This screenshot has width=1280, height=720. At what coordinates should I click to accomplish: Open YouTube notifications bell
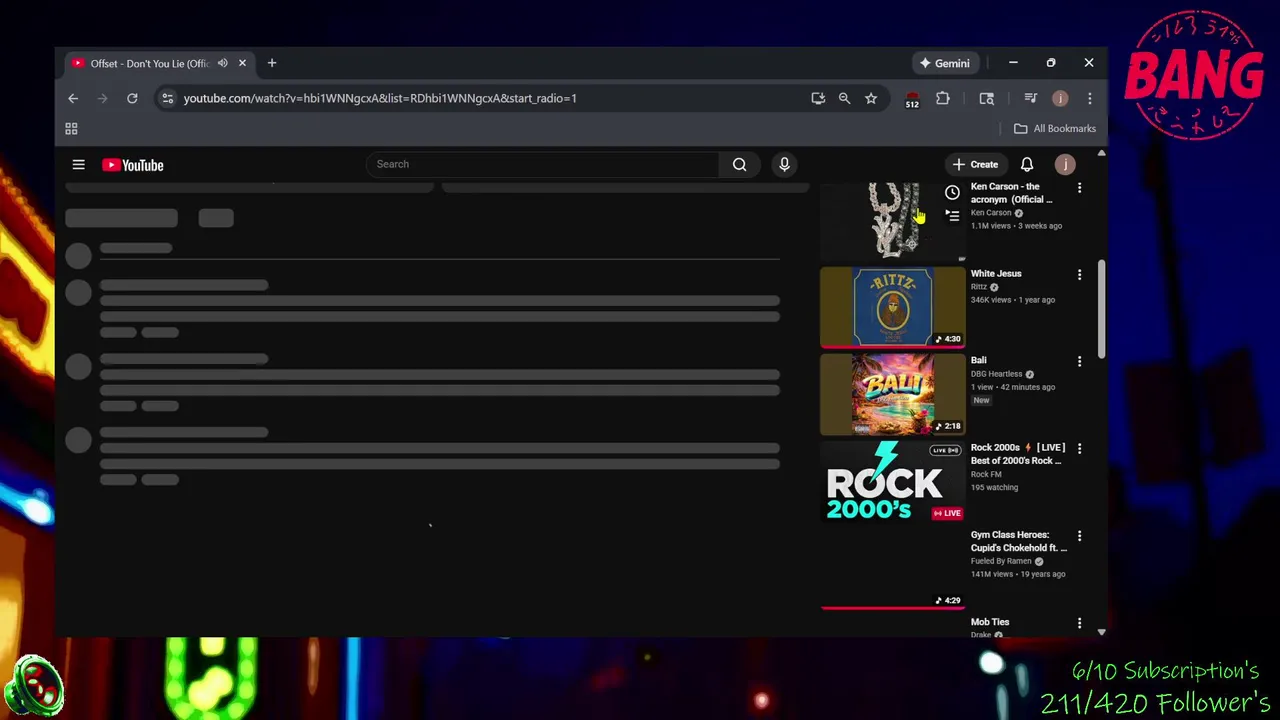pyautogui.click(x=1027, y=164)
